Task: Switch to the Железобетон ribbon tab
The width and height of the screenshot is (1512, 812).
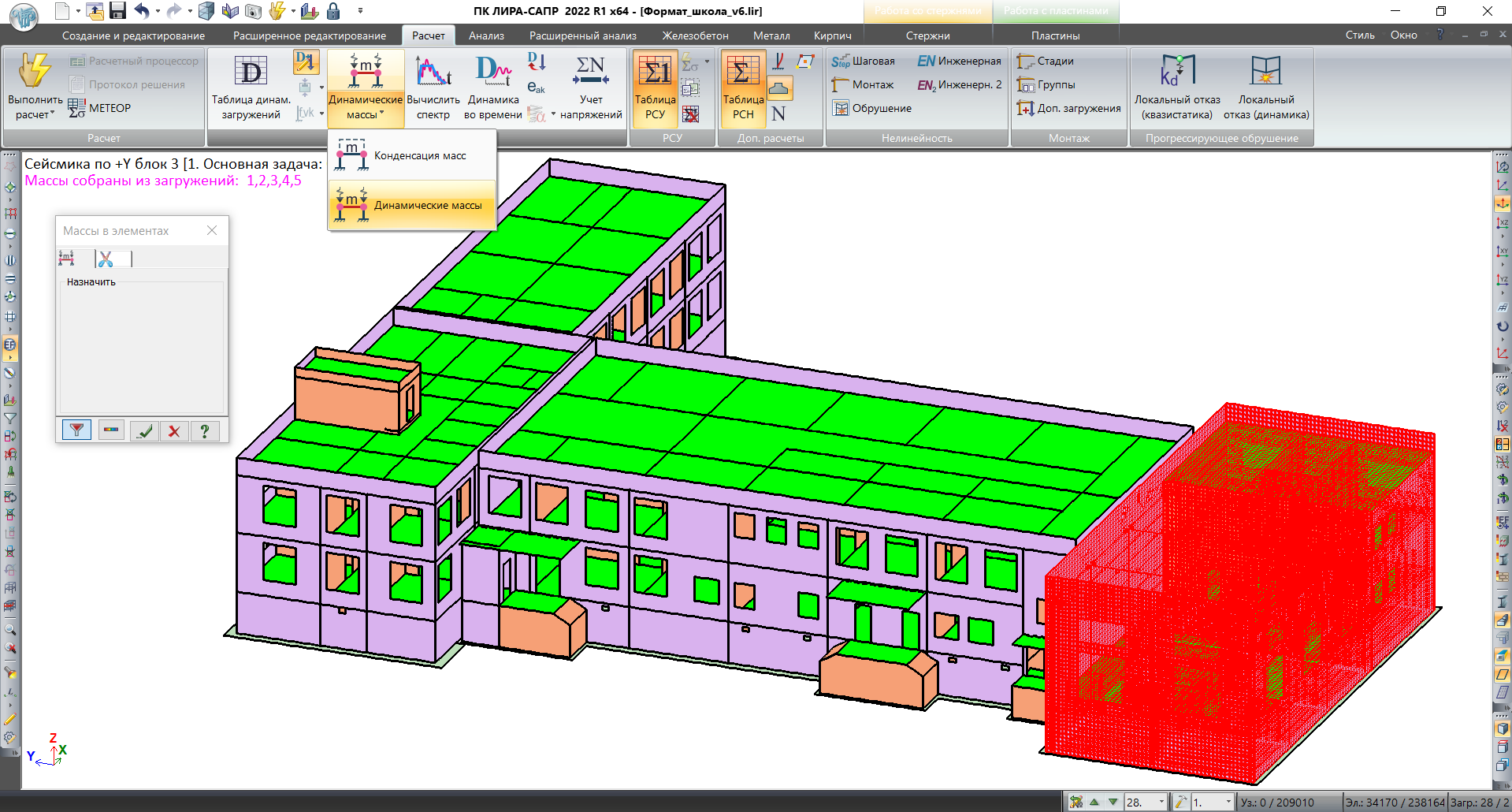Action: [x=694, y=35]
